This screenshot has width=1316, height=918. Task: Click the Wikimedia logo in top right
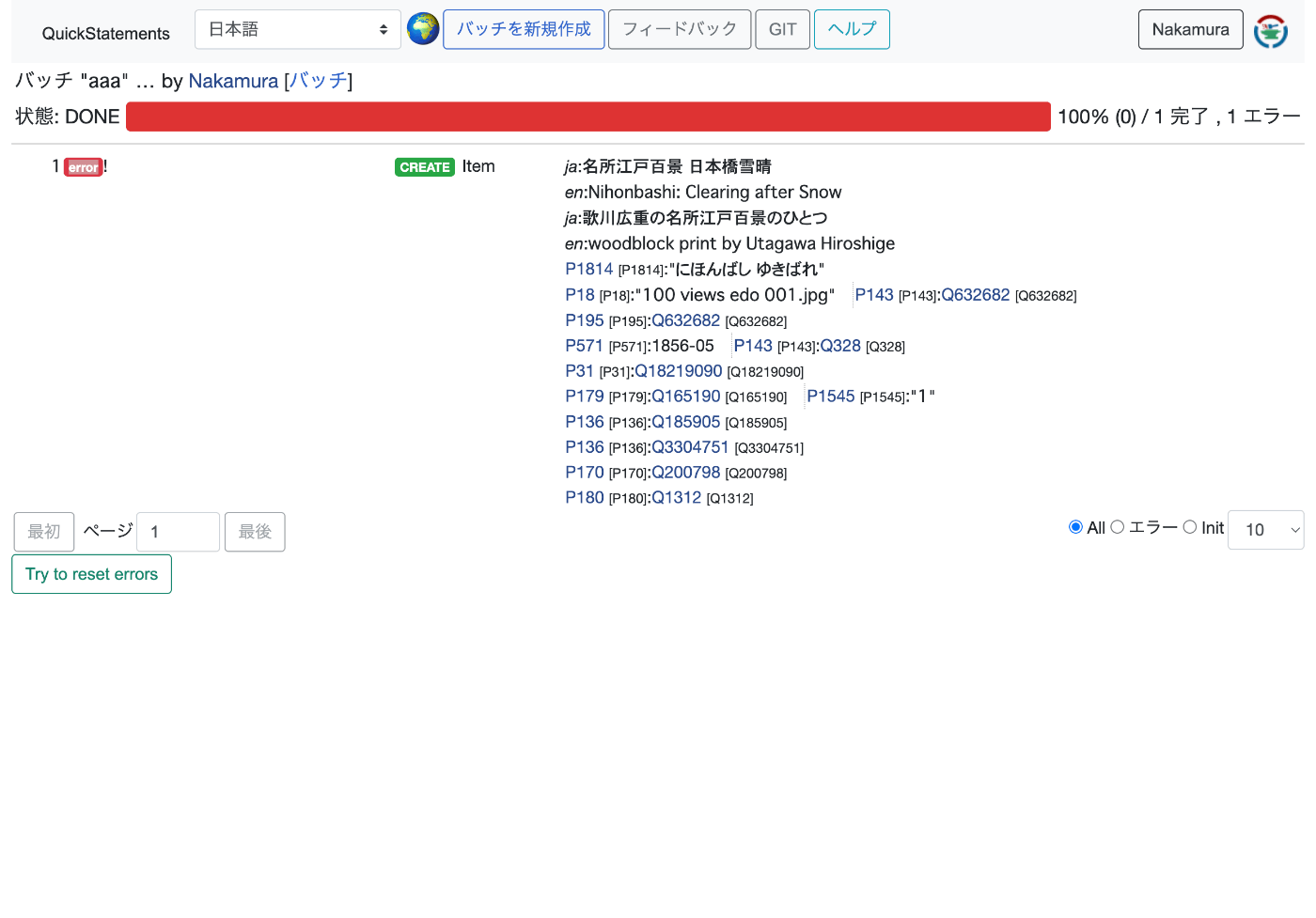(x=1270, y=30)
